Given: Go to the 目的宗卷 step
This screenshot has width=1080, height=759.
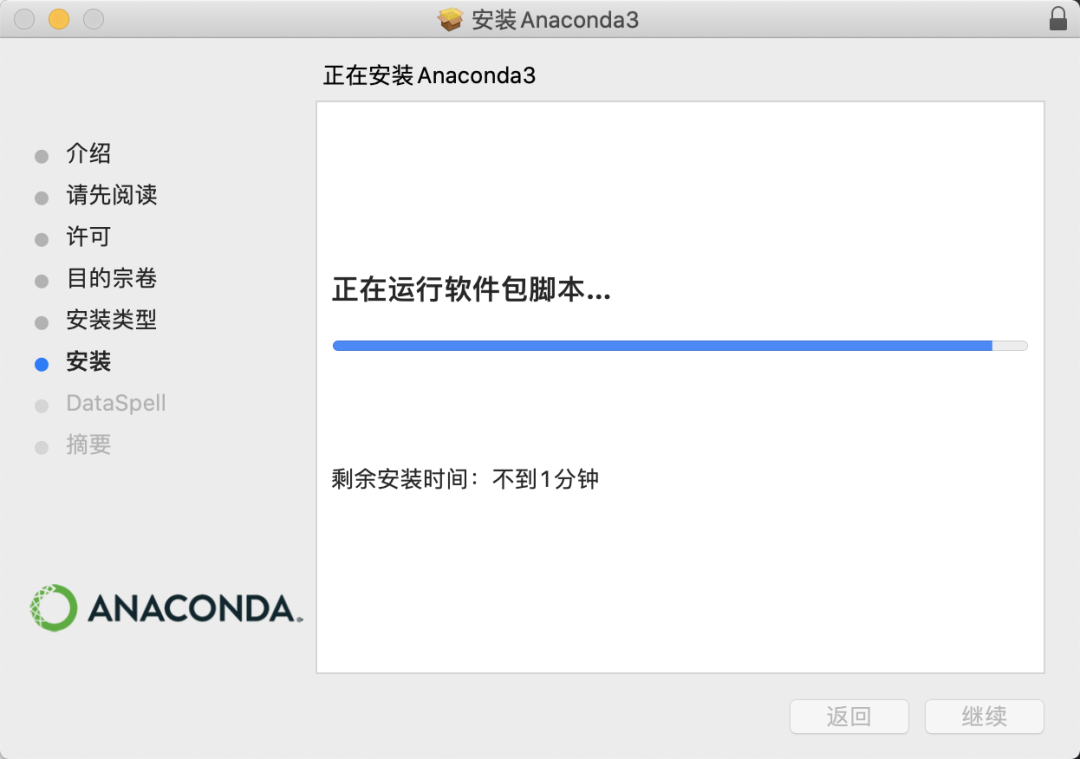Looking at the screenshot, I should point(112,278).
